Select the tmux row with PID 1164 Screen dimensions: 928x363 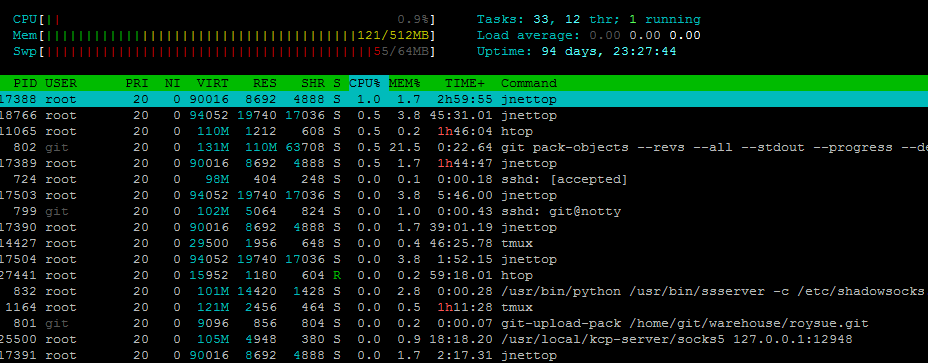pyautogui.click(x=464, y=307)
